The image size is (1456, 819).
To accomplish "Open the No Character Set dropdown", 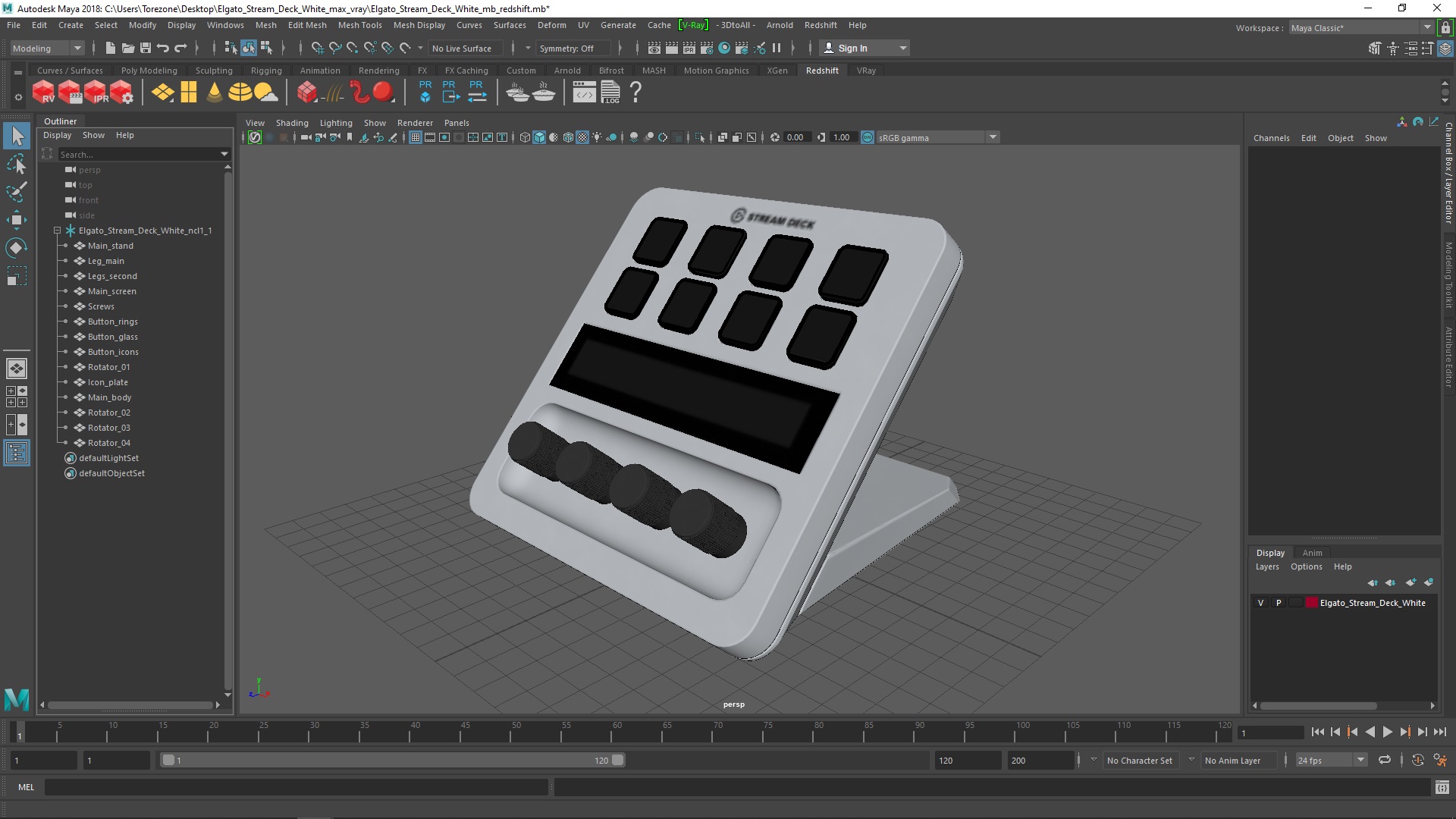I will click(x=1140, y=761).
